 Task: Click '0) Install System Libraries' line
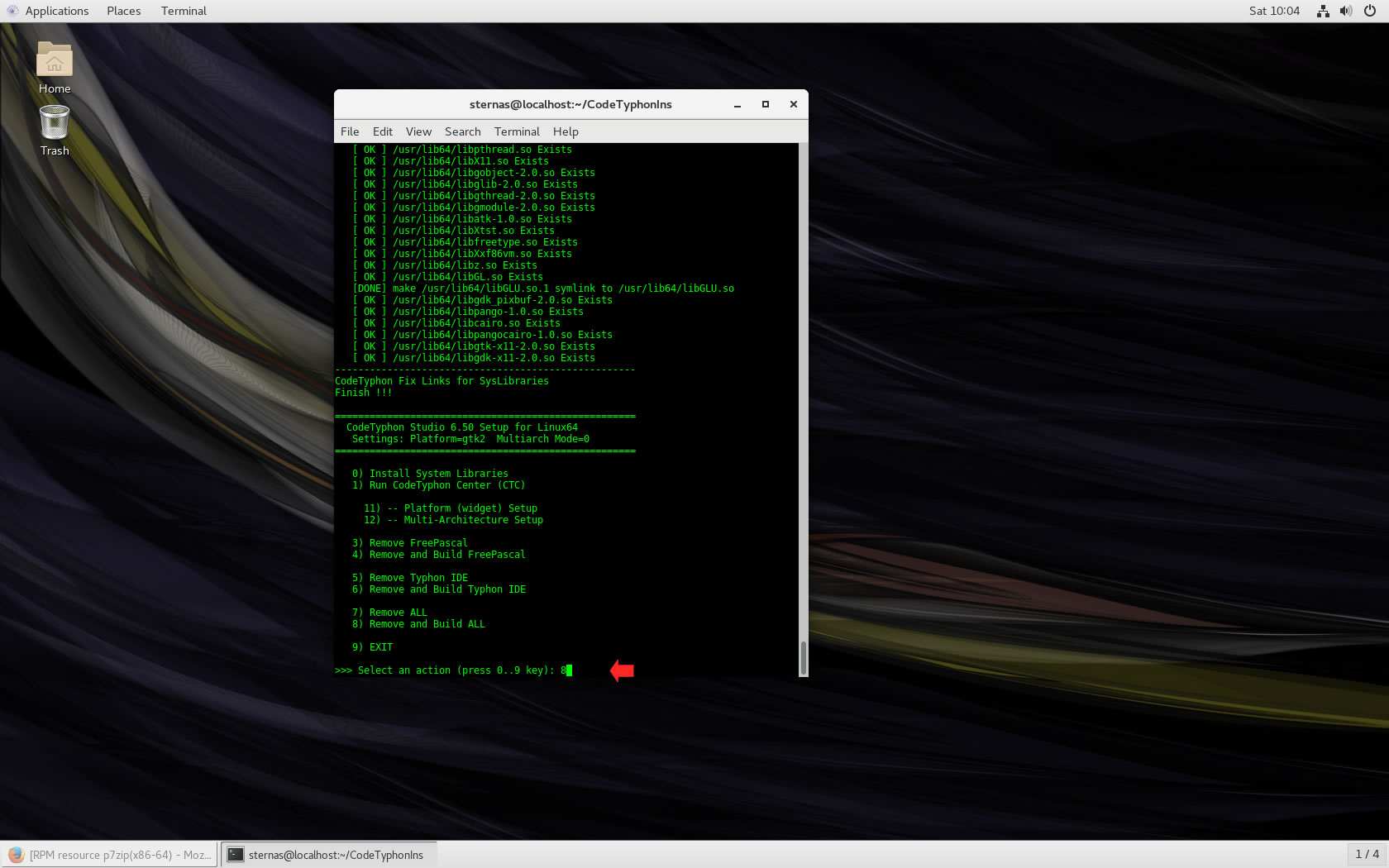(x=430, y=474)
